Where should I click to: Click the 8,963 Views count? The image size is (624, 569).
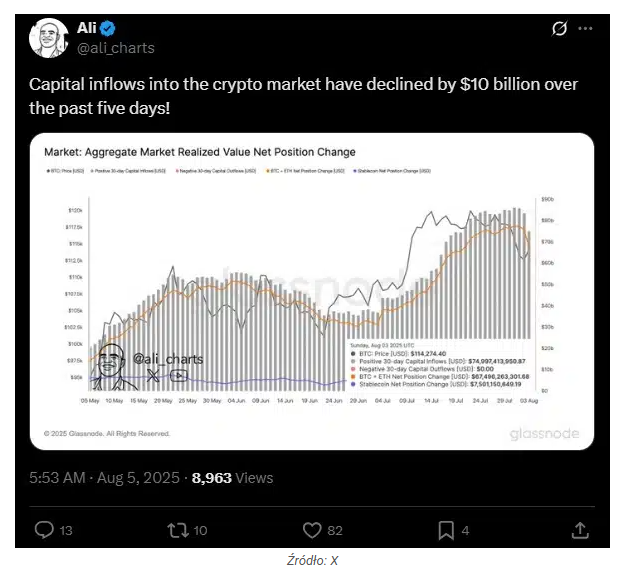pos(232,477)
